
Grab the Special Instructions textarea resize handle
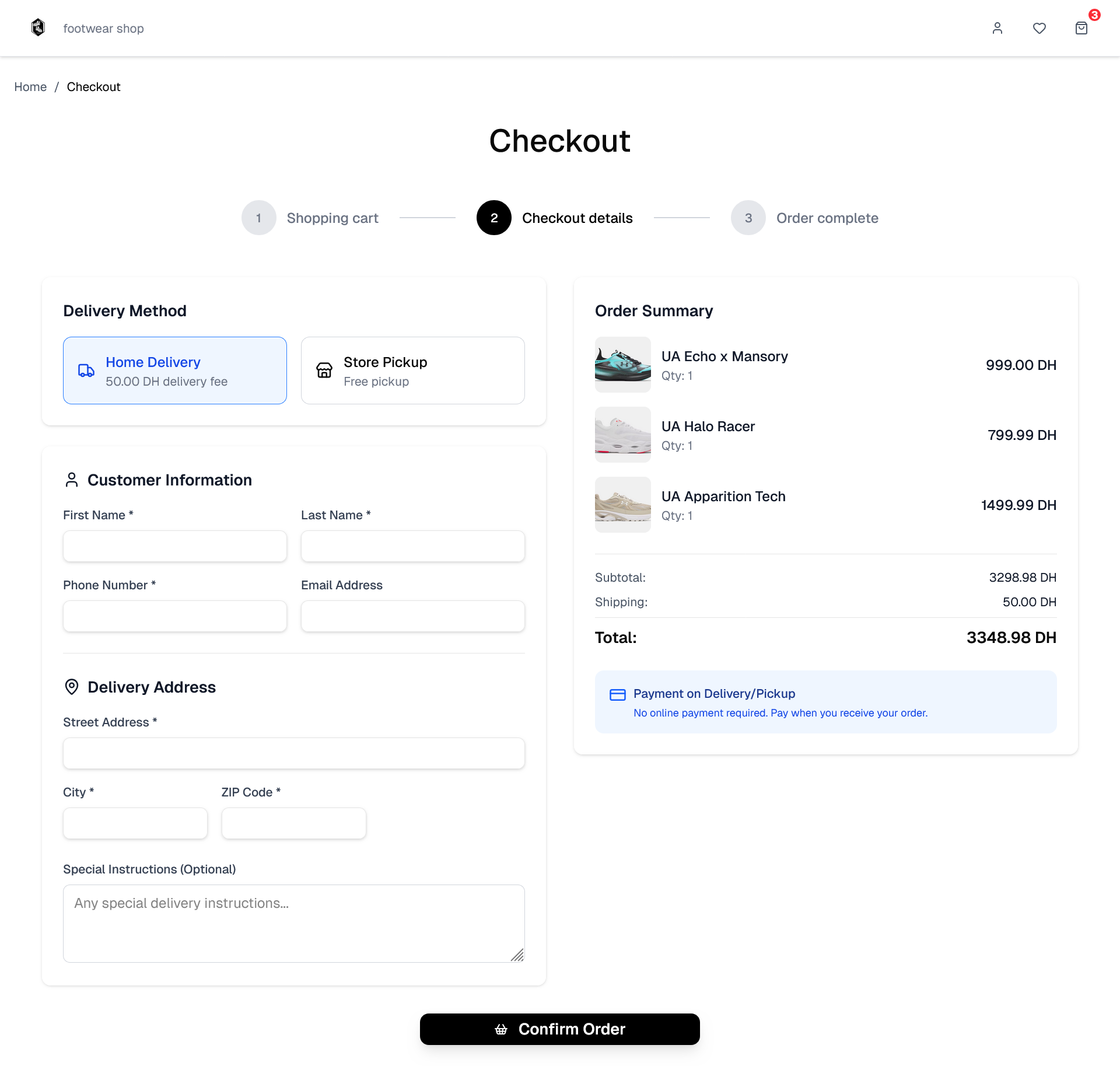[x=517, y=955]
